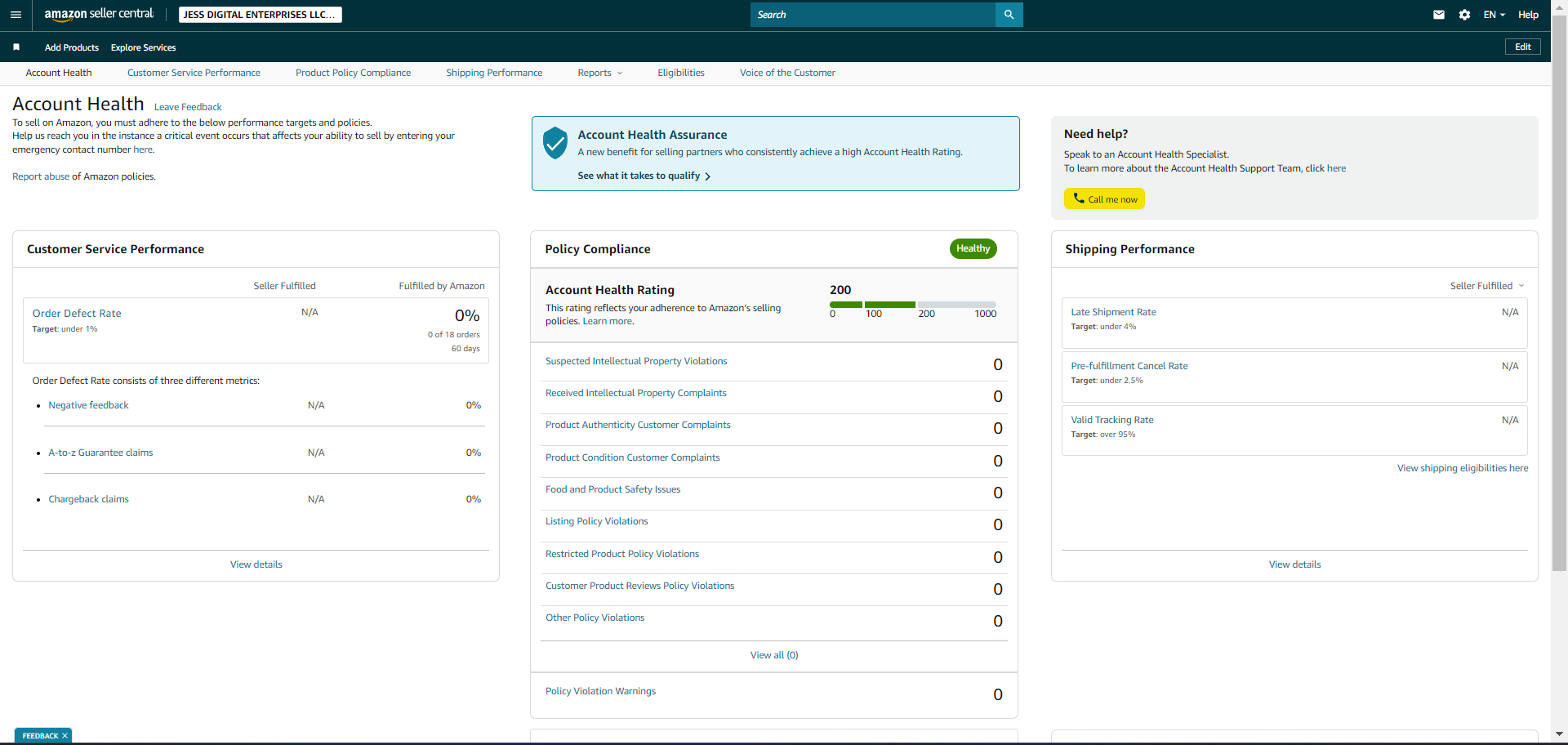Expand See what it takes to qualify

(x=644, y=176)
